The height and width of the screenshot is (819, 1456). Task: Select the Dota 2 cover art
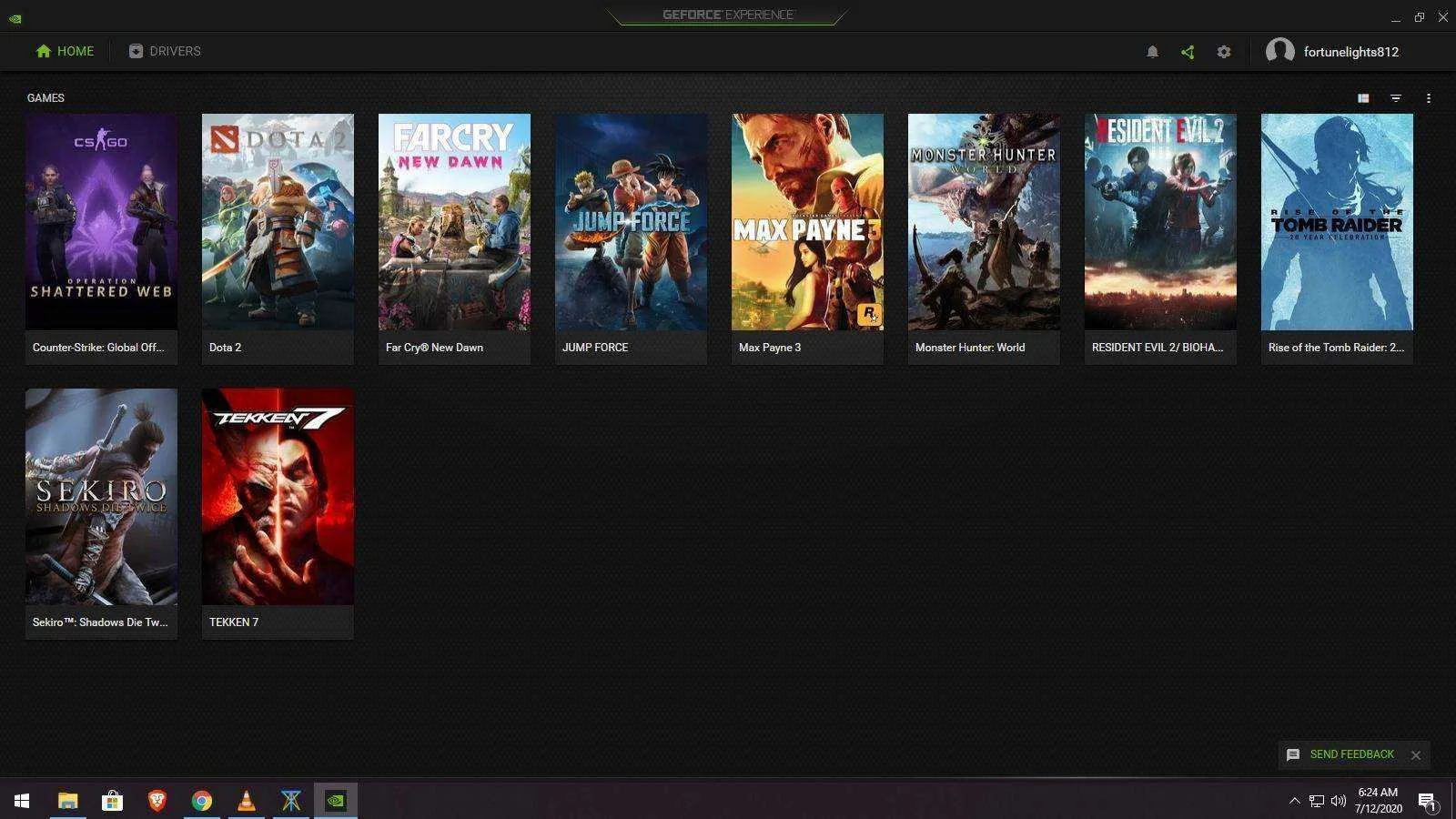click(x=278, y=221)
